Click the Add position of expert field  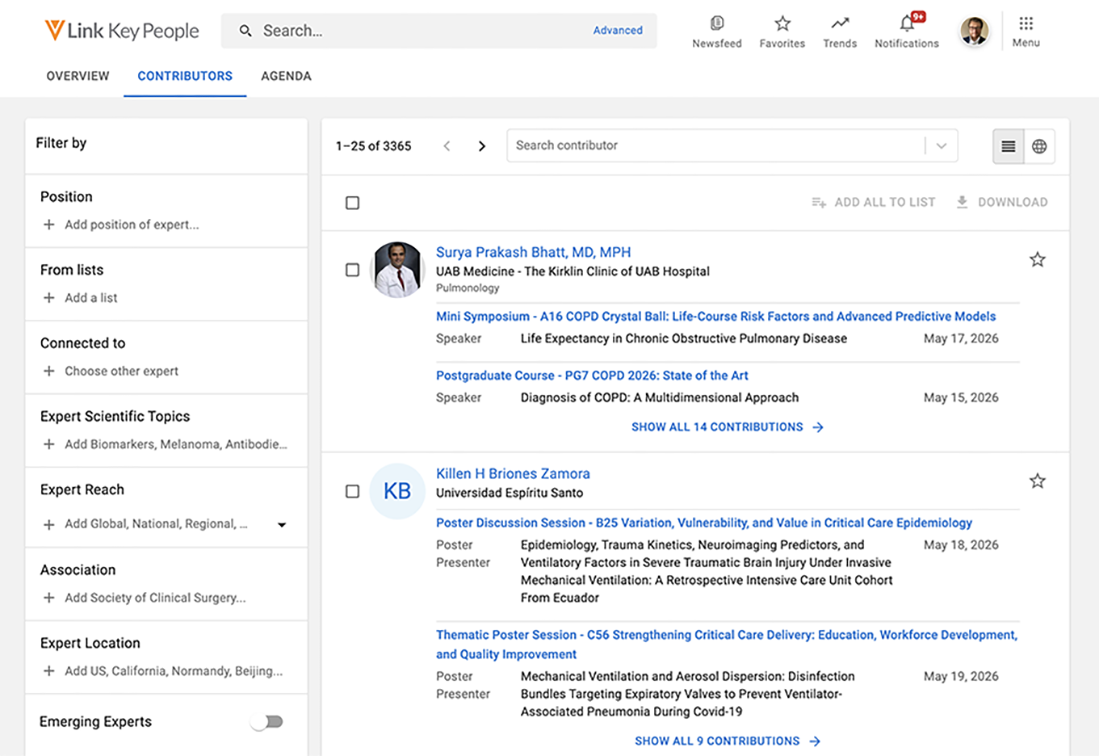[x=131, y=225]
